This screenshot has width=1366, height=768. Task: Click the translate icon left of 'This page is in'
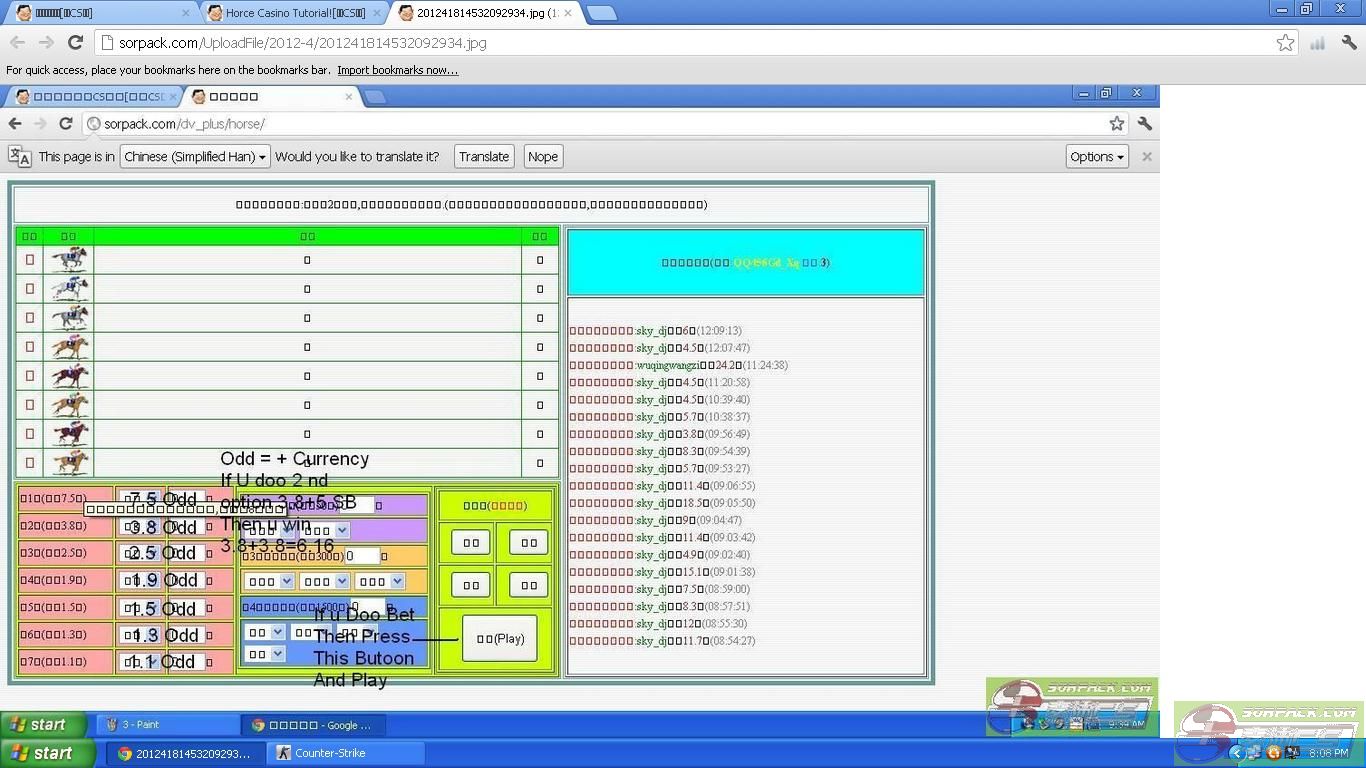19,156
